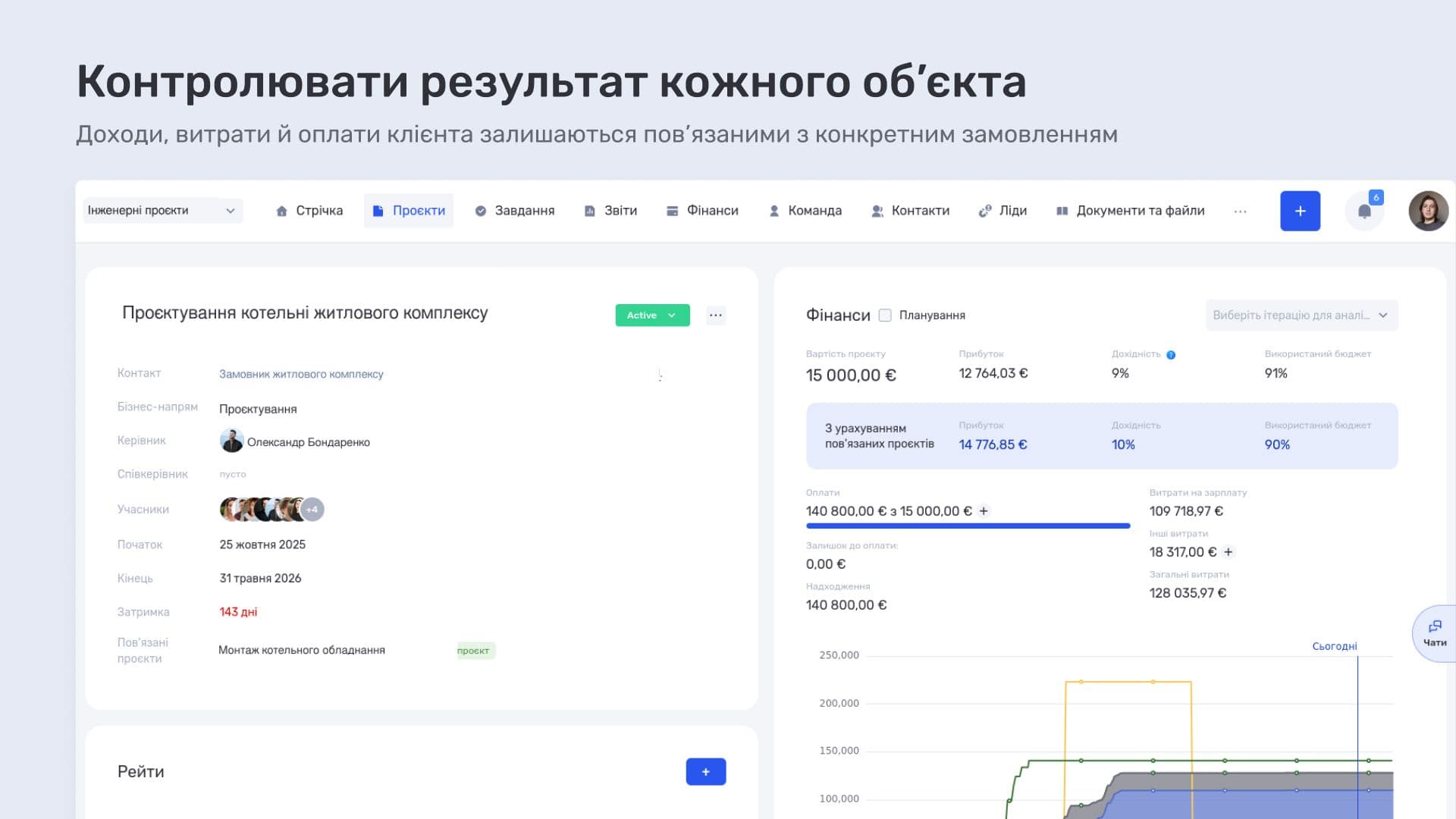Open the notifications bell

[x=1364, y=211]
